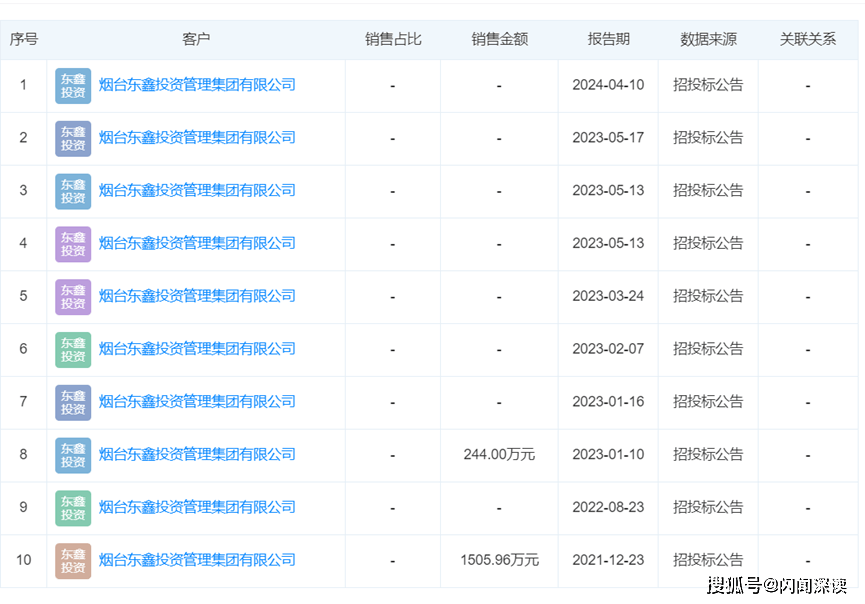Click the 244.00万元 sales amount cell
Image resolution: width=865 pixels, height=604 pixels.
[499, 454]
